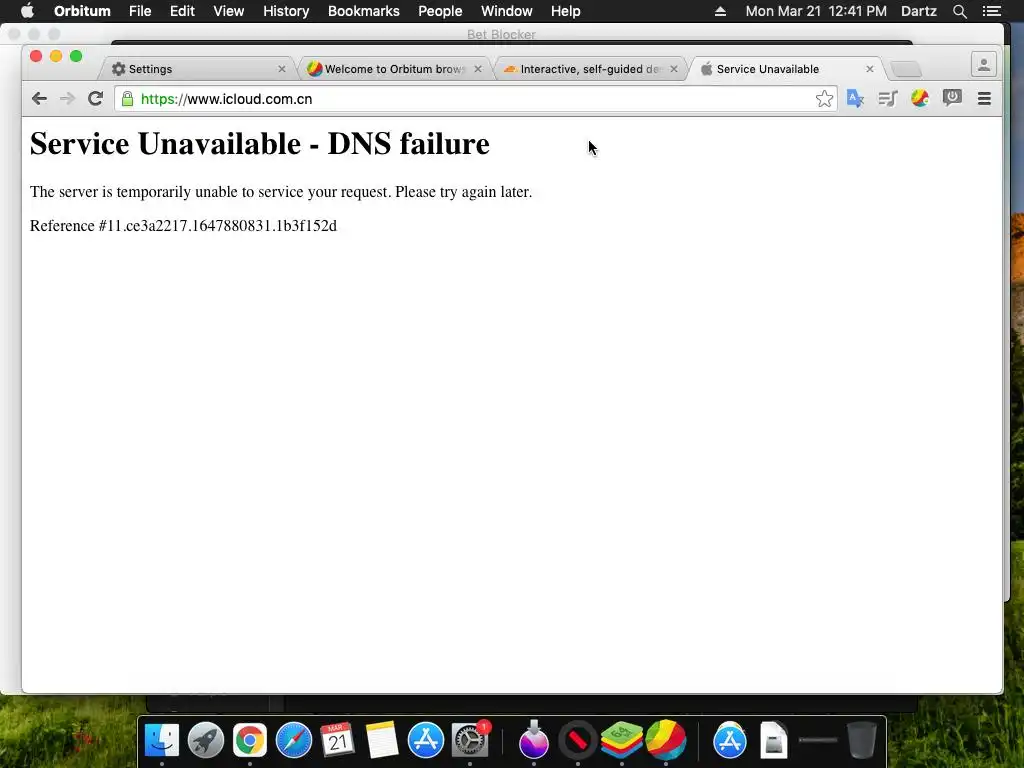Open the music playlist extension icon
Viewport: 1024px width, 768px height.
click(888, 99)
